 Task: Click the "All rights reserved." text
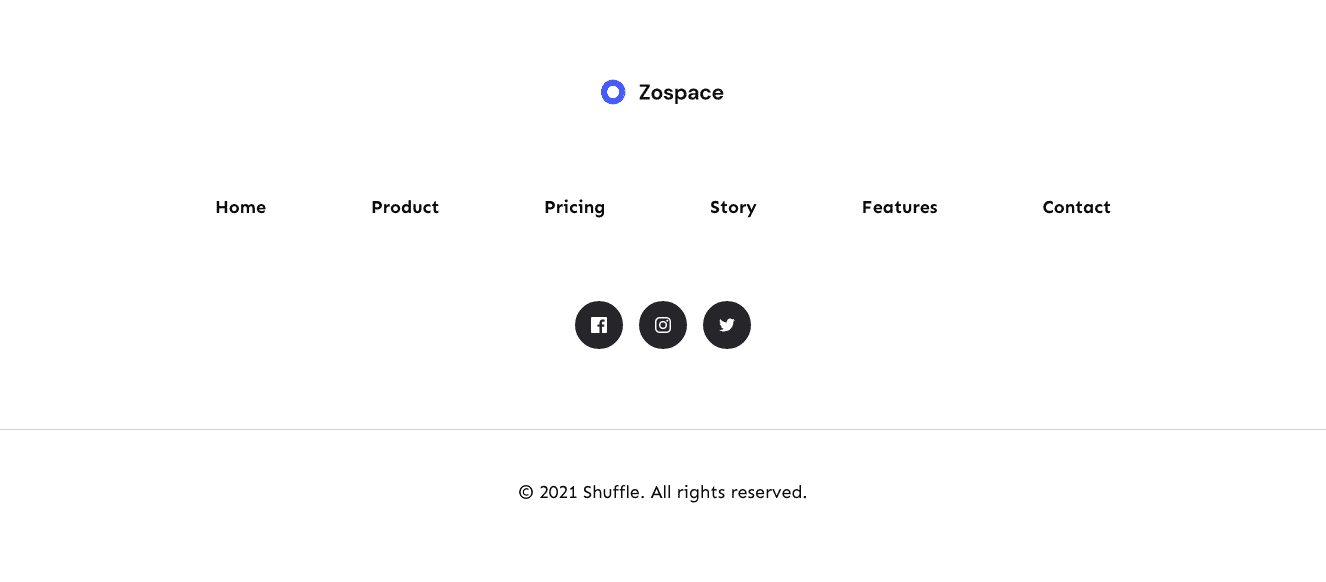[728, 492]
